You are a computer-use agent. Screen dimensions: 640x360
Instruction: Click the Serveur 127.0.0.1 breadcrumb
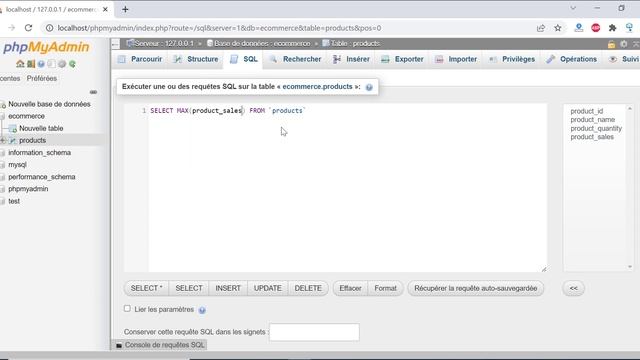point(160,44)
